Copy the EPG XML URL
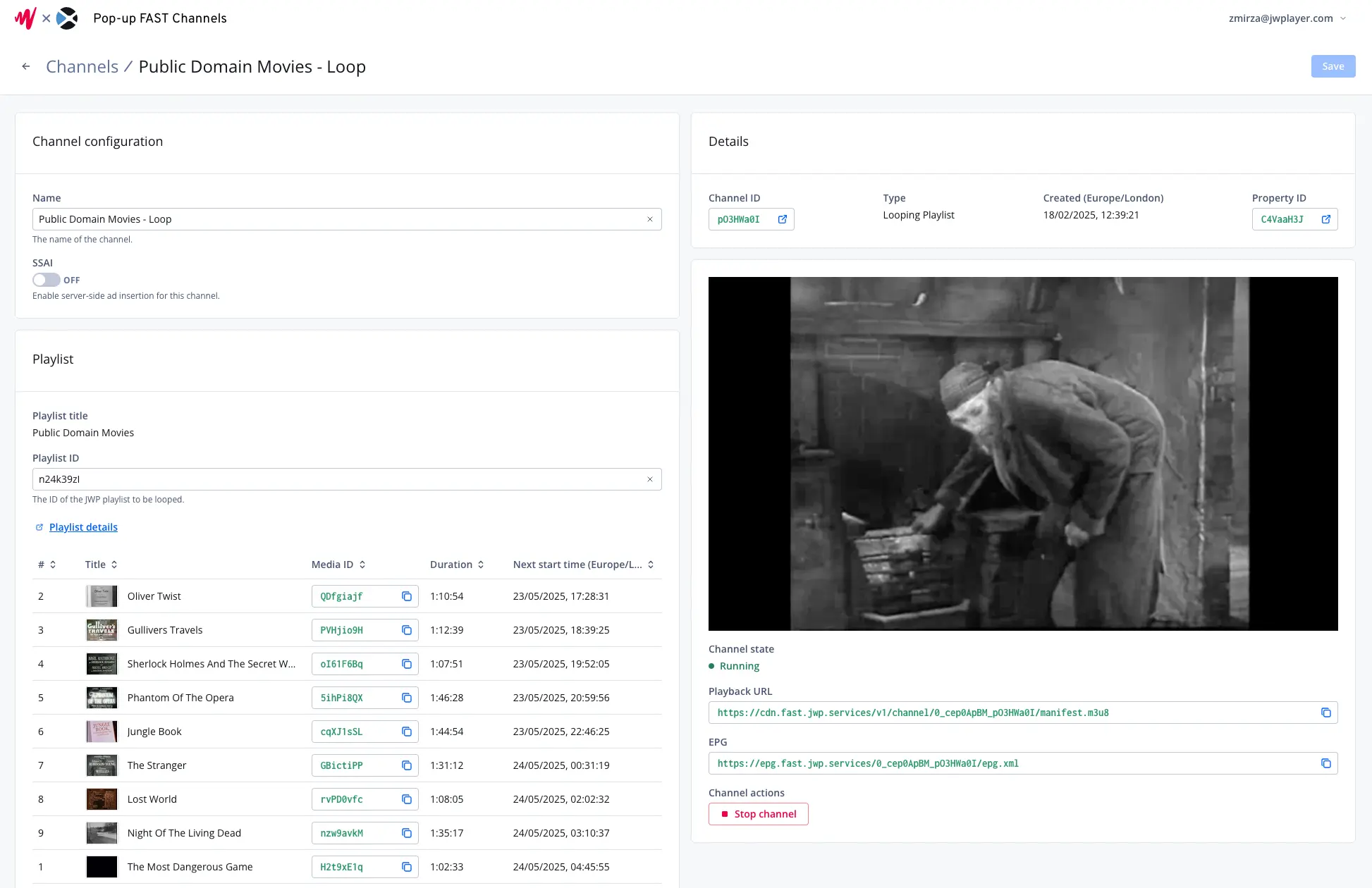 click(1326, 763)
